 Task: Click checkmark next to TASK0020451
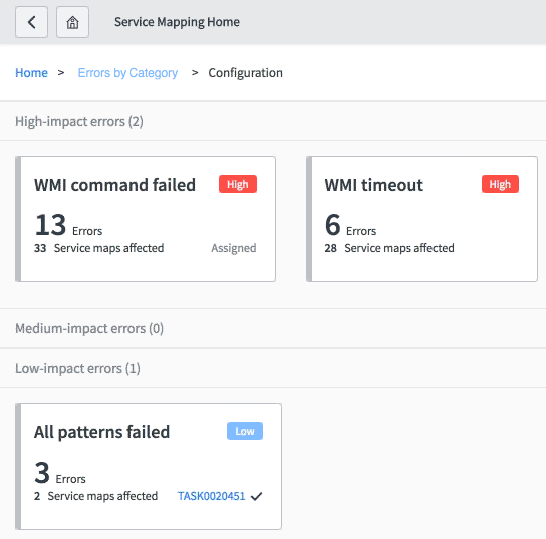coord(256,496)
